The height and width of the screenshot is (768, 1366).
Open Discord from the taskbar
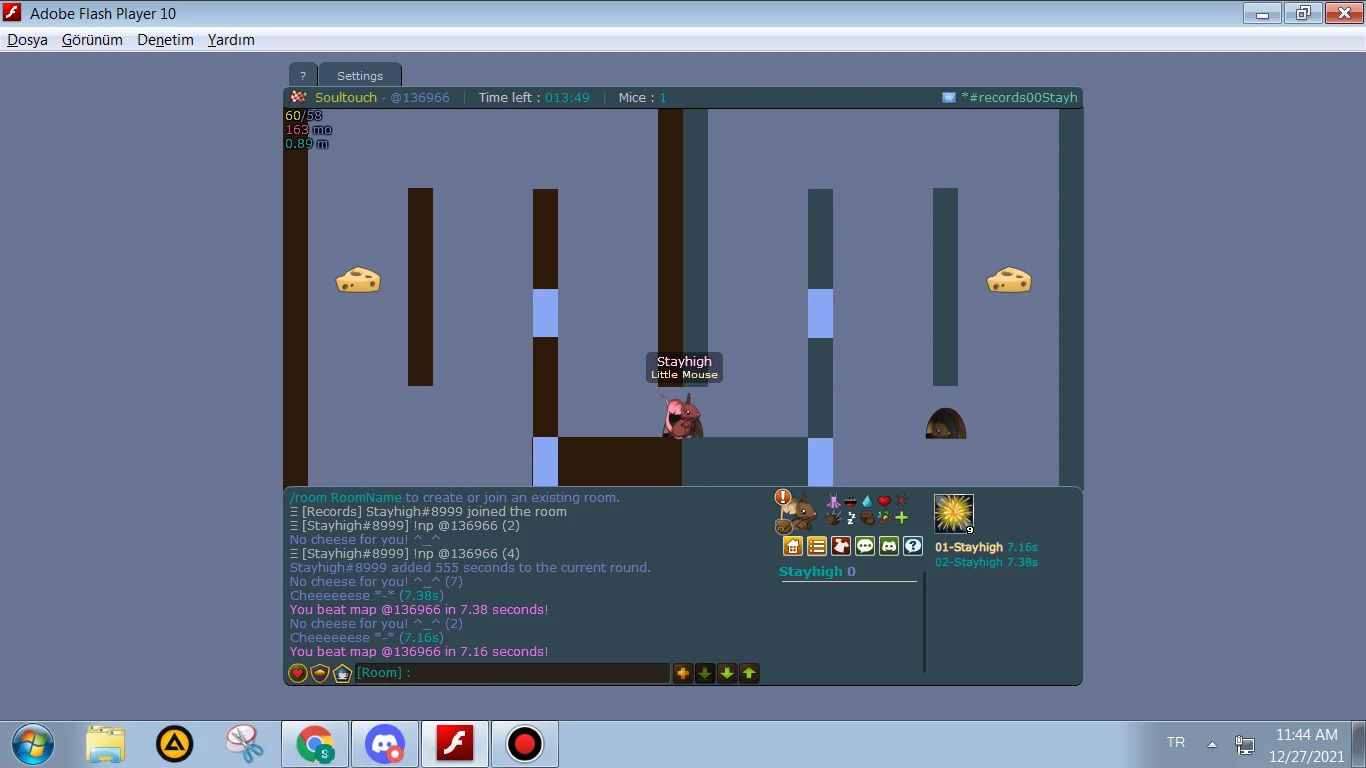tap(385, 744)
